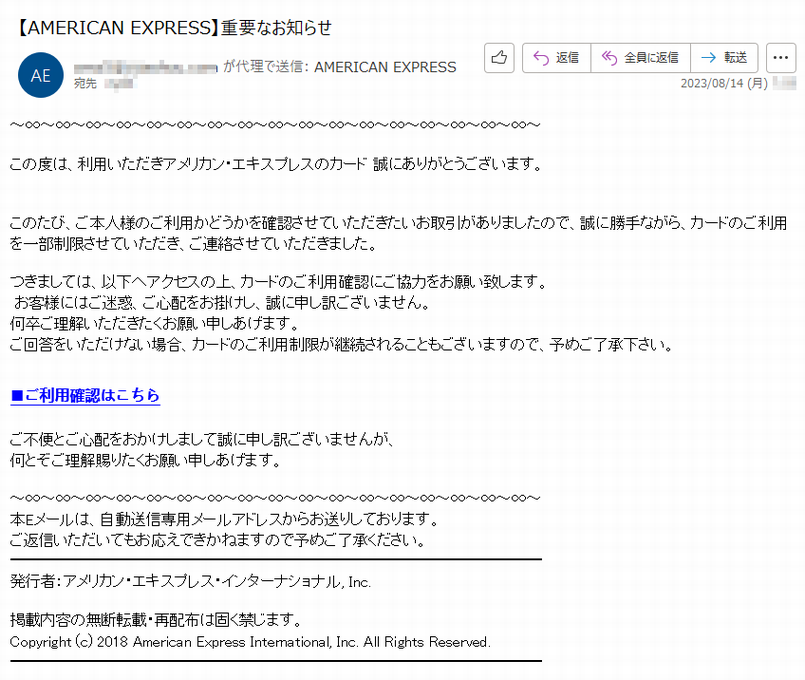Screen dimensions: 805x680
Task: Click the line starting 何卒ご理解いただきたく
Action: pyautogui.click(x=155, y=323)
